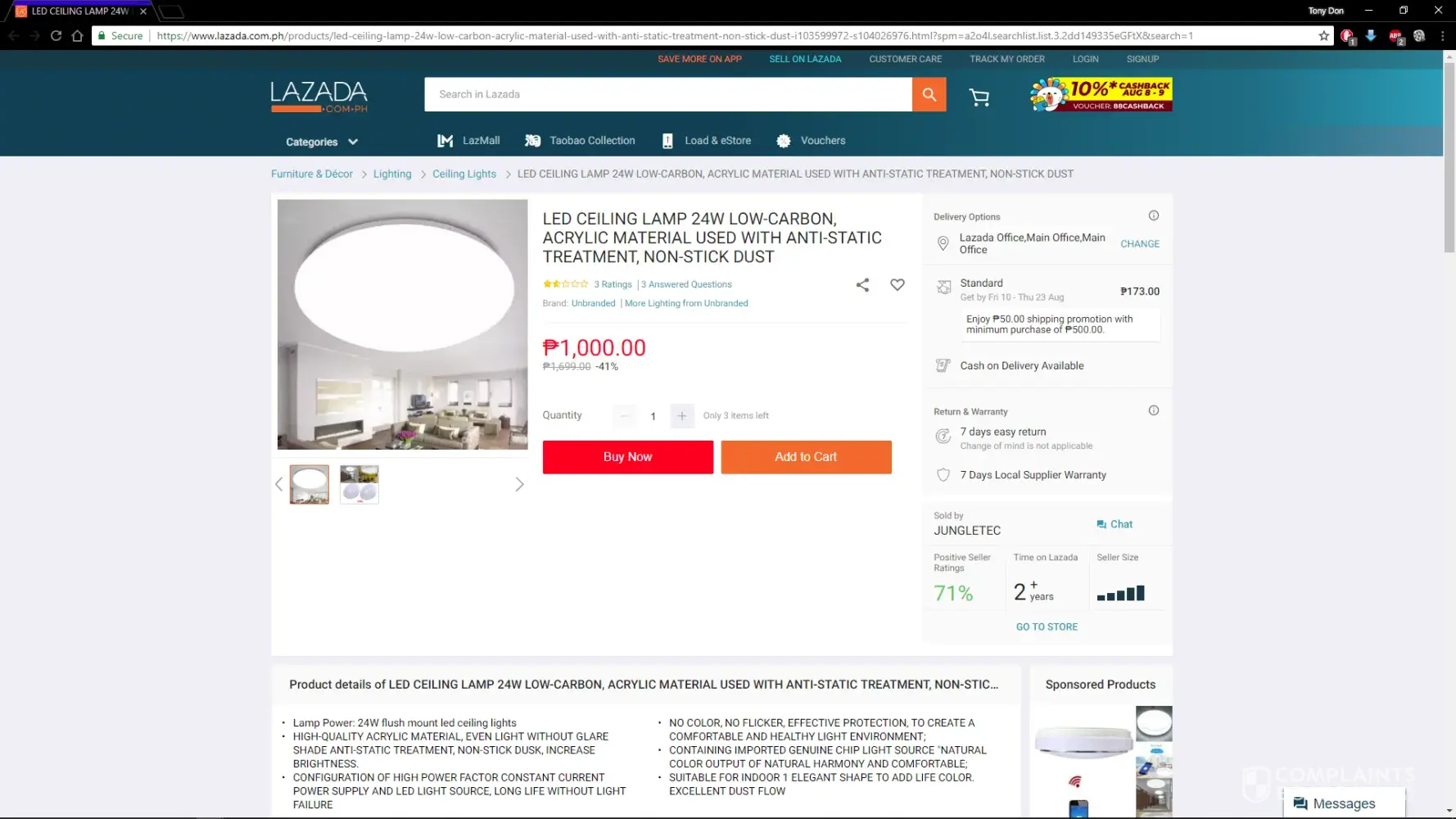Open More Lighting from Unbranded link
1456x819 pixels.
(x=686, y=303)
